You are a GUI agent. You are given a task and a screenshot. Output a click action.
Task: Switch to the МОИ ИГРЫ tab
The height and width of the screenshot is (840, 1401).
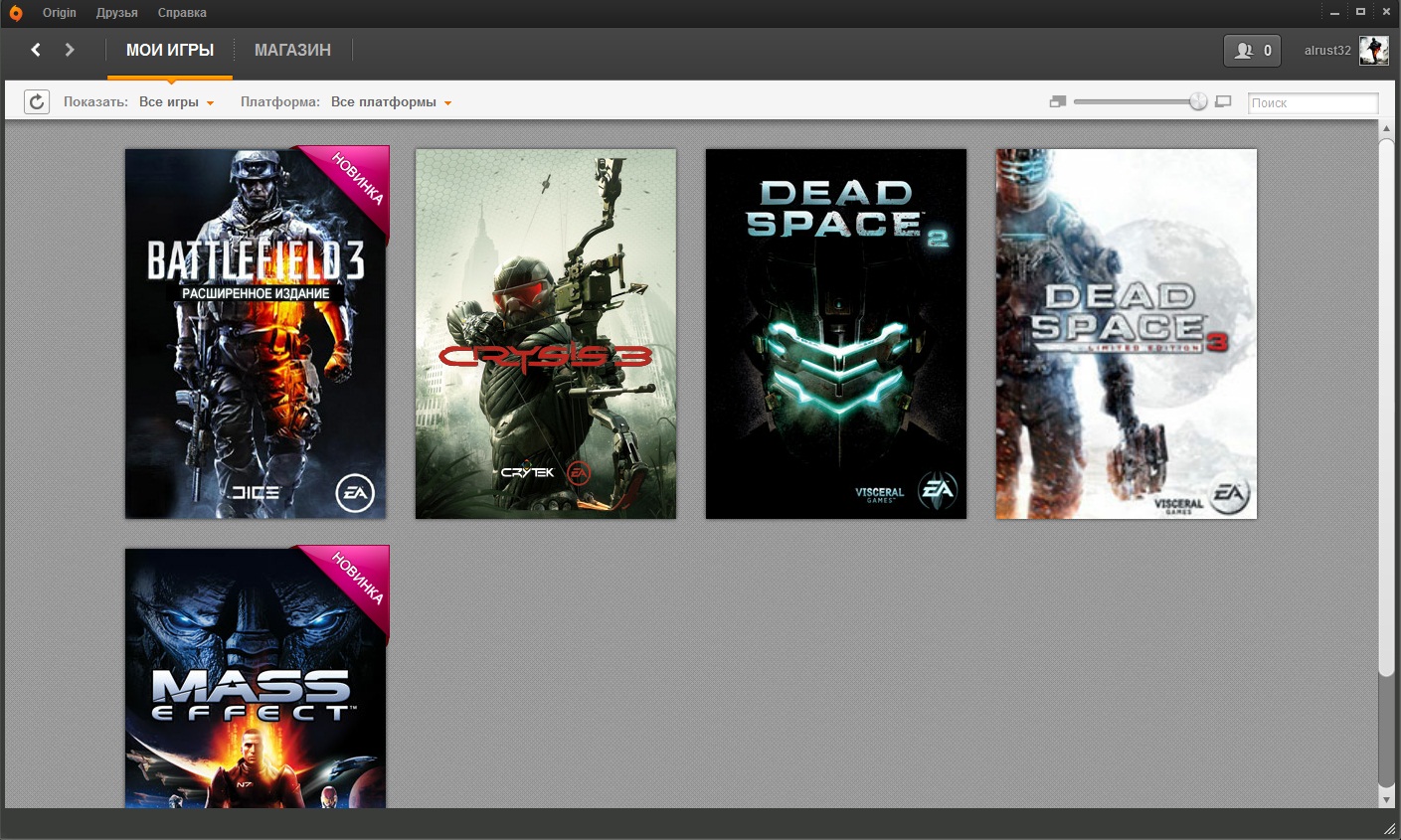pos(170,50)
